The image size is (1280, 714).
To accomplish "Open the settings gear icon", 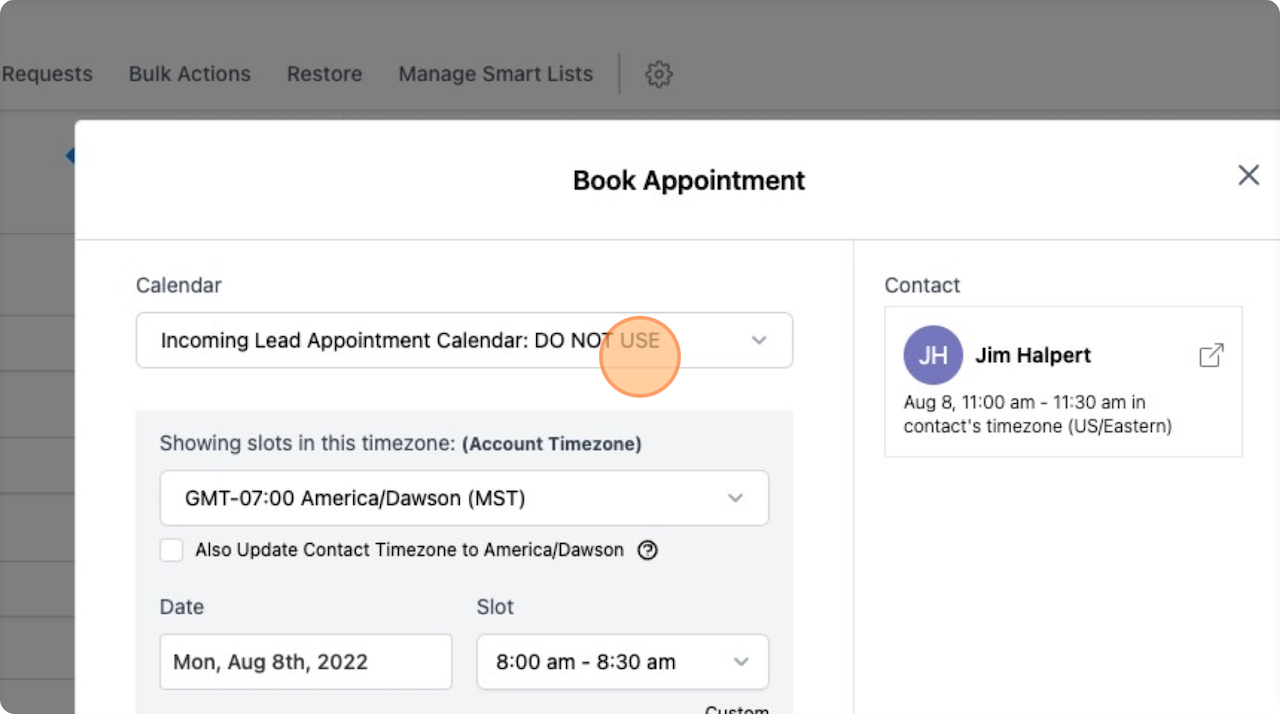I will pyautogui.click(x=658, y=74).
